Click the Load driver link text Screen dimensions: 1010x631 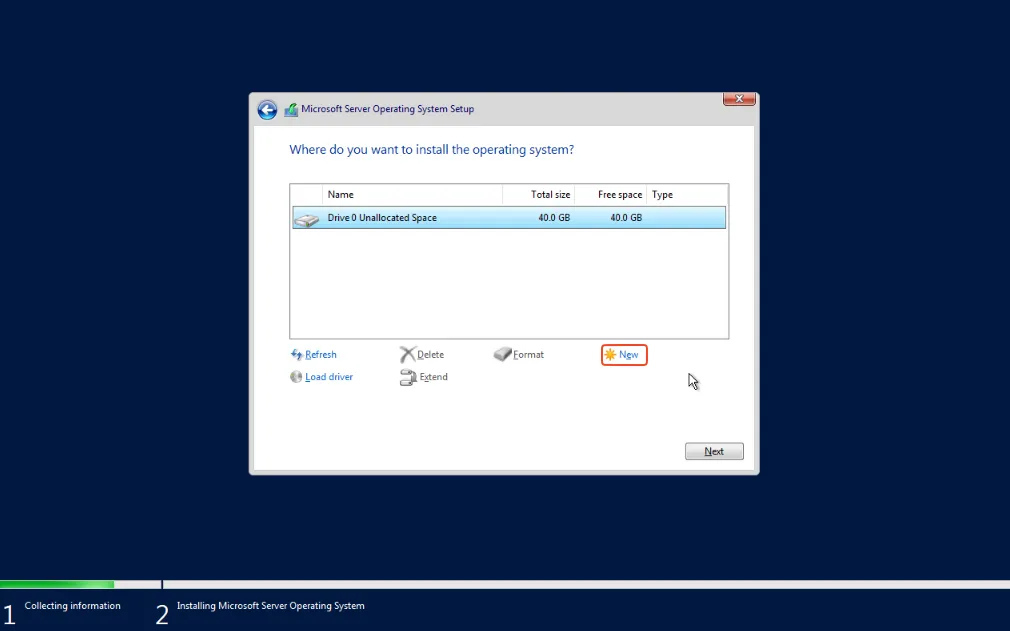[x=328, y=376]
